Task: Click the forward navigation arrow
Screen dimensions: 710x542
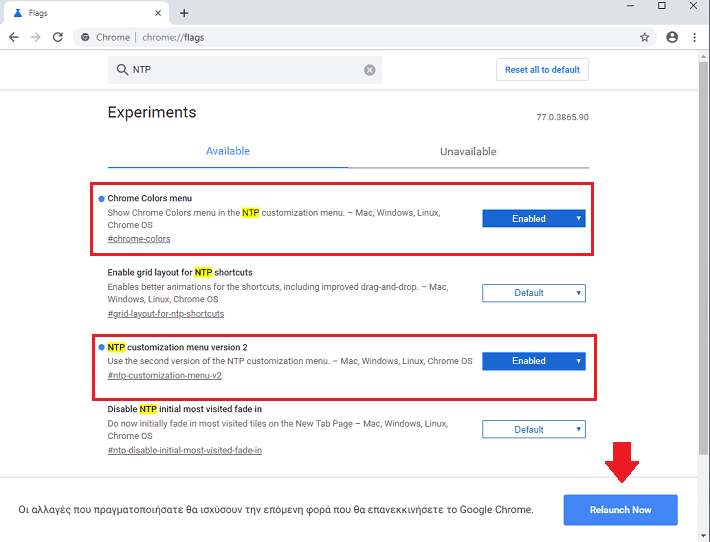Action: click(x=36, y=37)
